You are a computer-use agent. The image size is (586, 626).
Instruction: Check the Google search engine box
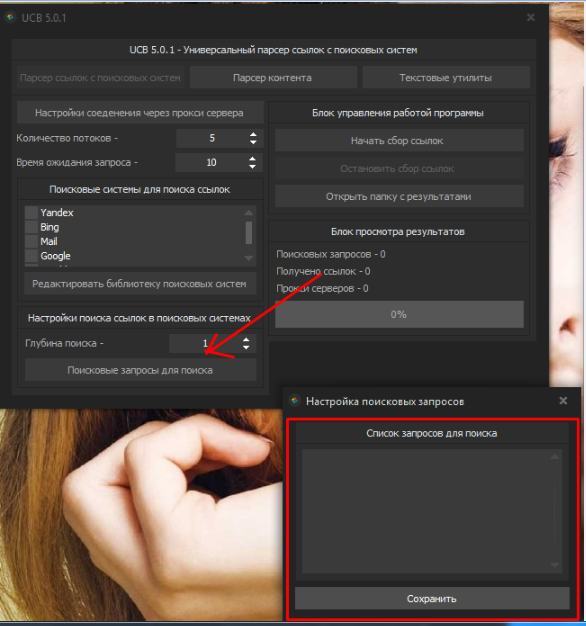tap(31, 256)
